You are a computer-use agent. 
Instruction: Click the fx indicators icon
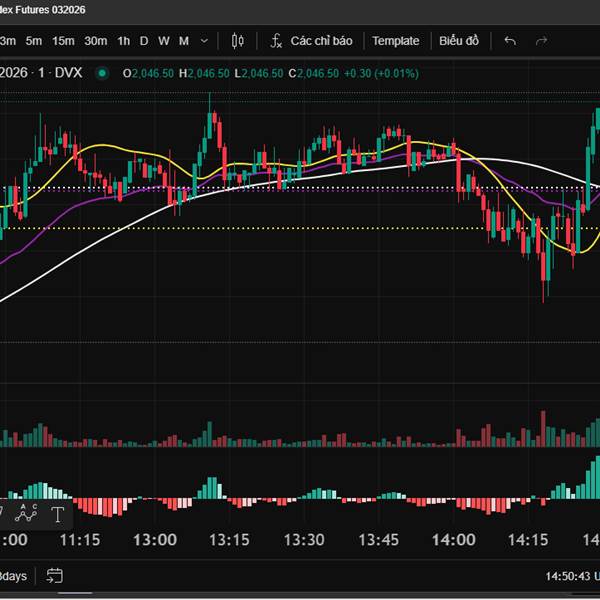pyautogui.click(x=276, y=41)
